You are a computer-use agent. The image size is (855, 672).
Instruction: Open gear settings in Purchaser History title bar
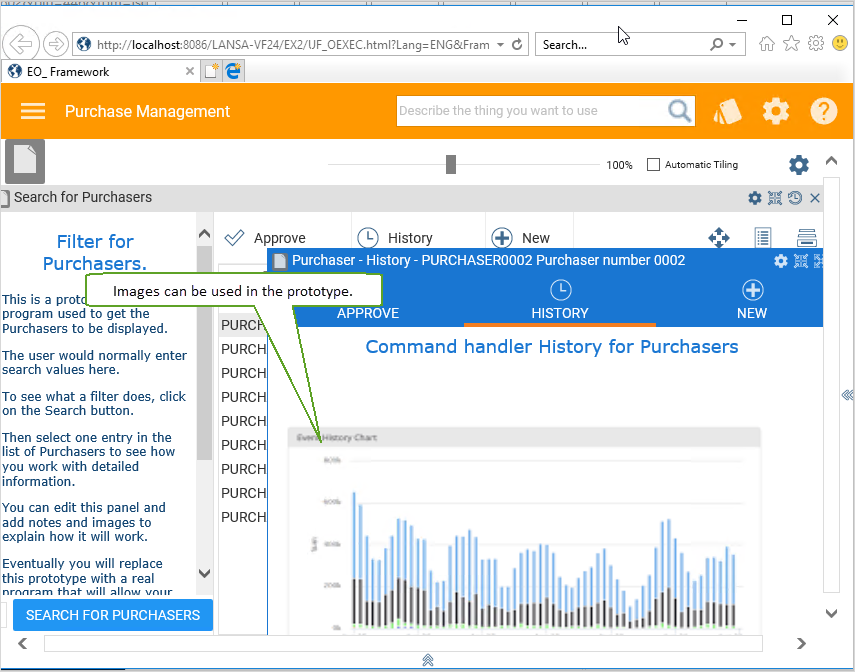pos(781,261)
